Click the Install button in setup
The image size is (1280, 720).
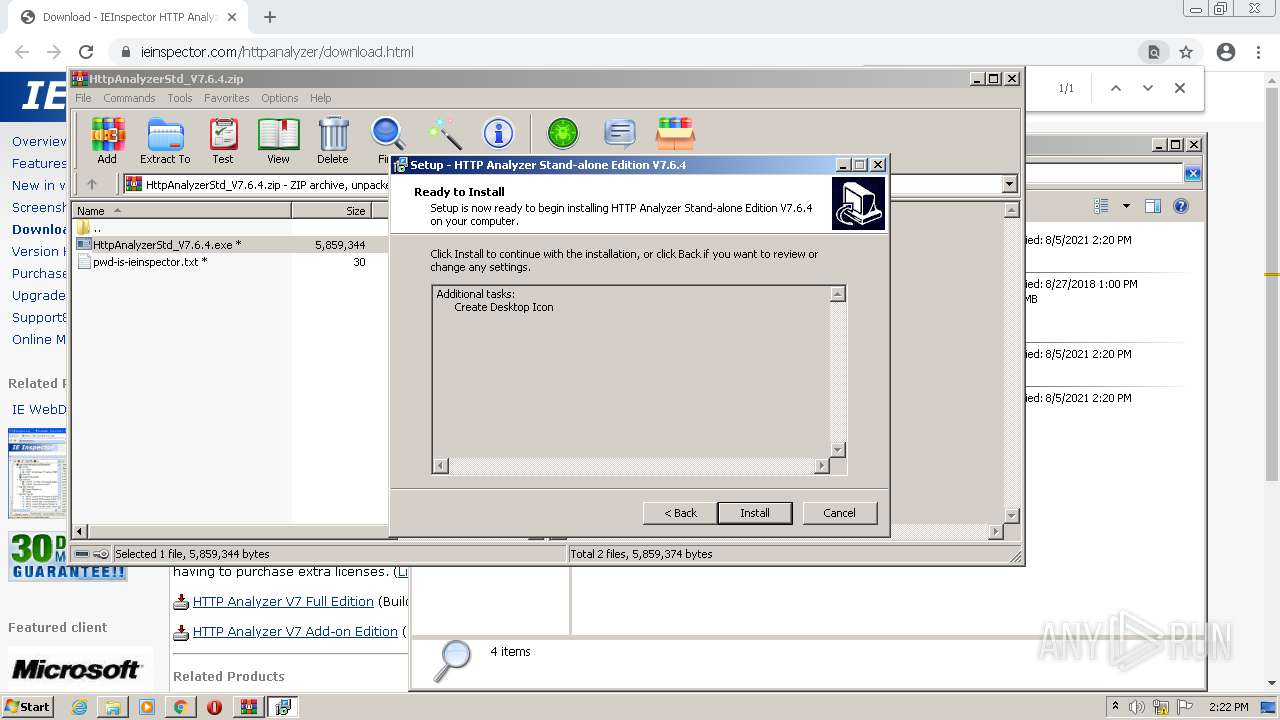pos(755,513)
